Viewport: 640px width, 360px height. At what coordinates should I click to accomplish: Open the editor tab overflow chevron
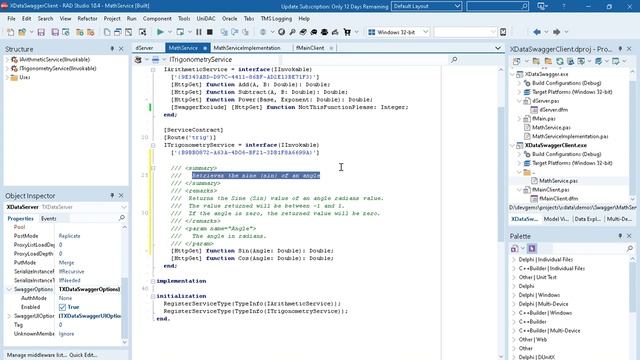pos(498,48)
